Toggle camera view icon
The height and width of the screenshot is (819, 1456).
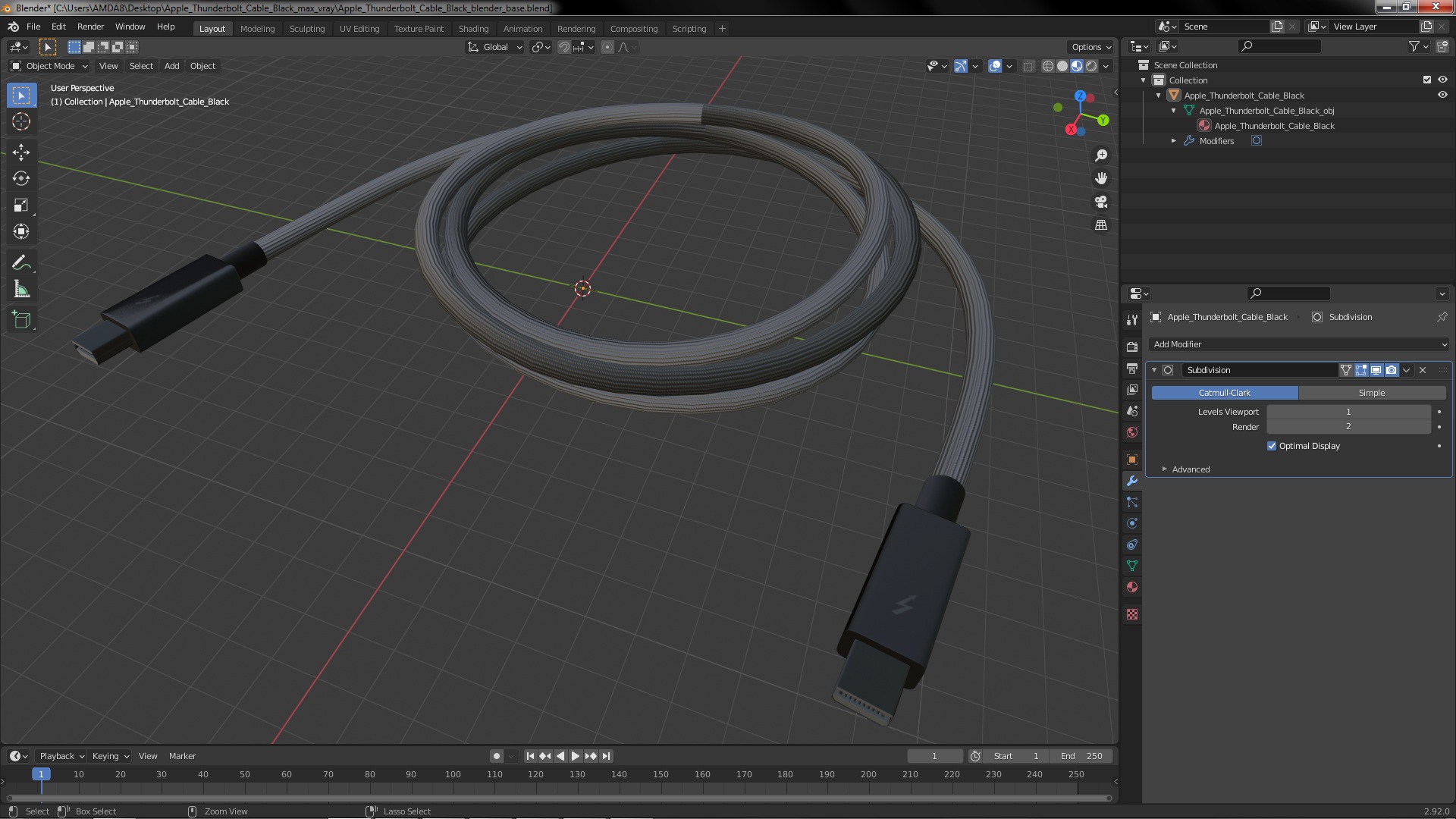pos(1101,202)
